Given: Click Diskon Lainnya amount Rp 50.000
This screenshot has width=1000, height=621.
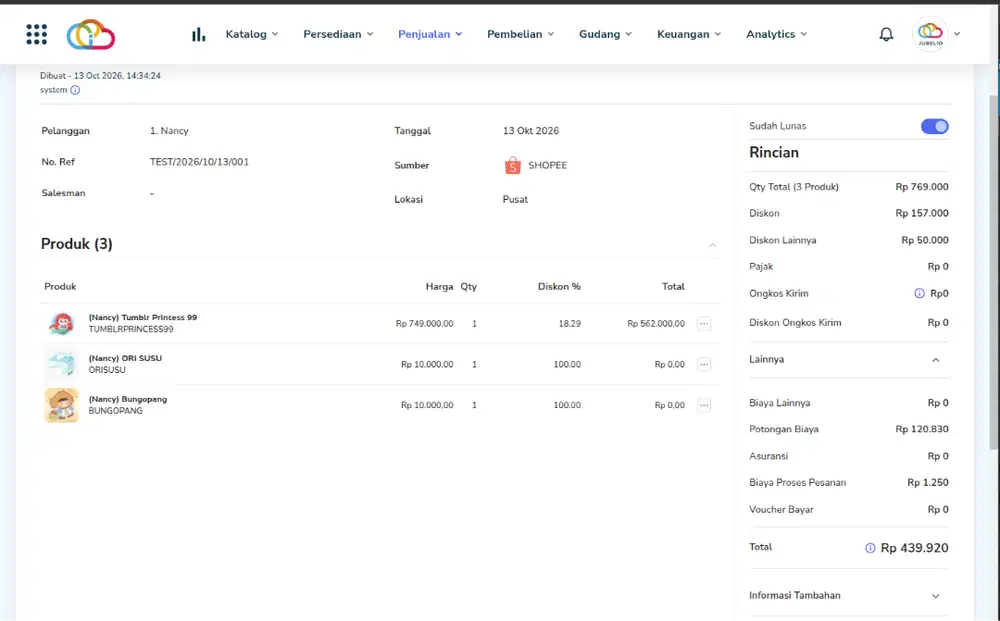Looking at the screenshot, I should coord(925,240).
